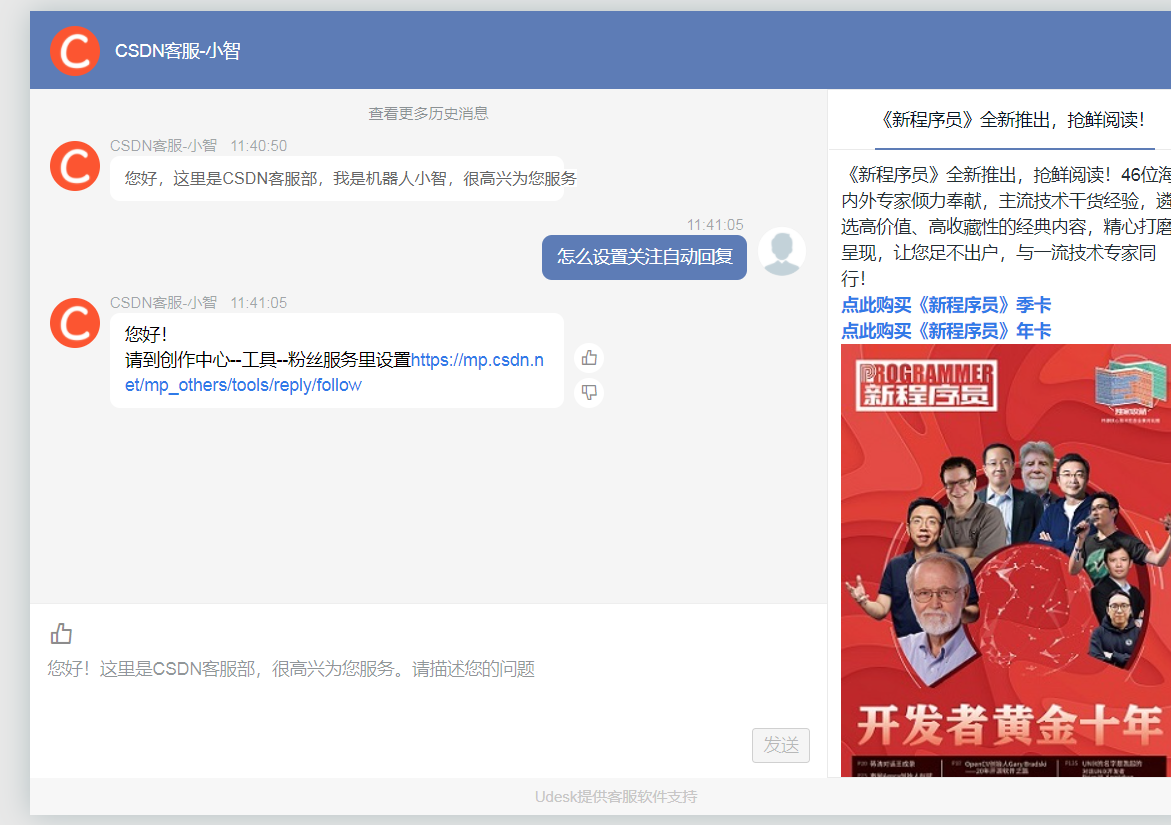This screenshot has height=825, width=1171.
Task: Give thumbs down to the bot's reply
Action: click(589, 392)
